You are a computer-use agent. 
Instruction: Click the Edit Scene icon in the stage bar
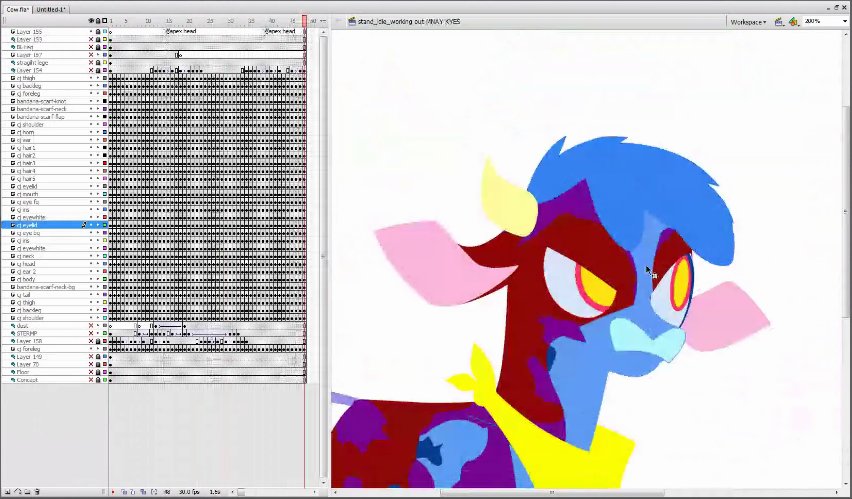pos(779,22)
